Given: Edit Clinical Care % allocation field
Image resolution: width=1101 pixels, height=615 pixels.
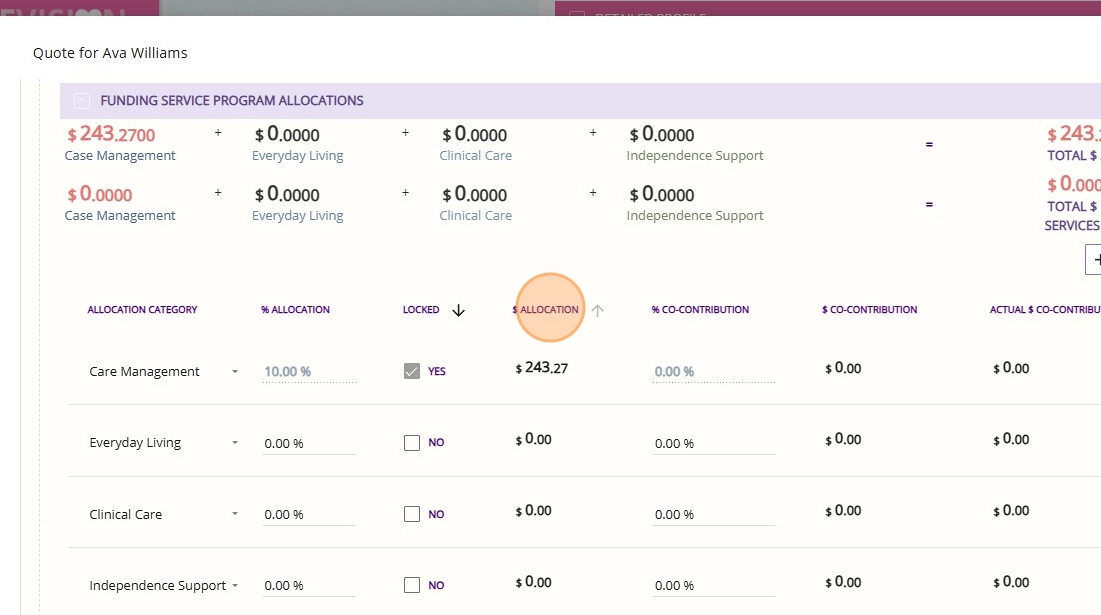Looking at the screenshot, I should (309, 515).
